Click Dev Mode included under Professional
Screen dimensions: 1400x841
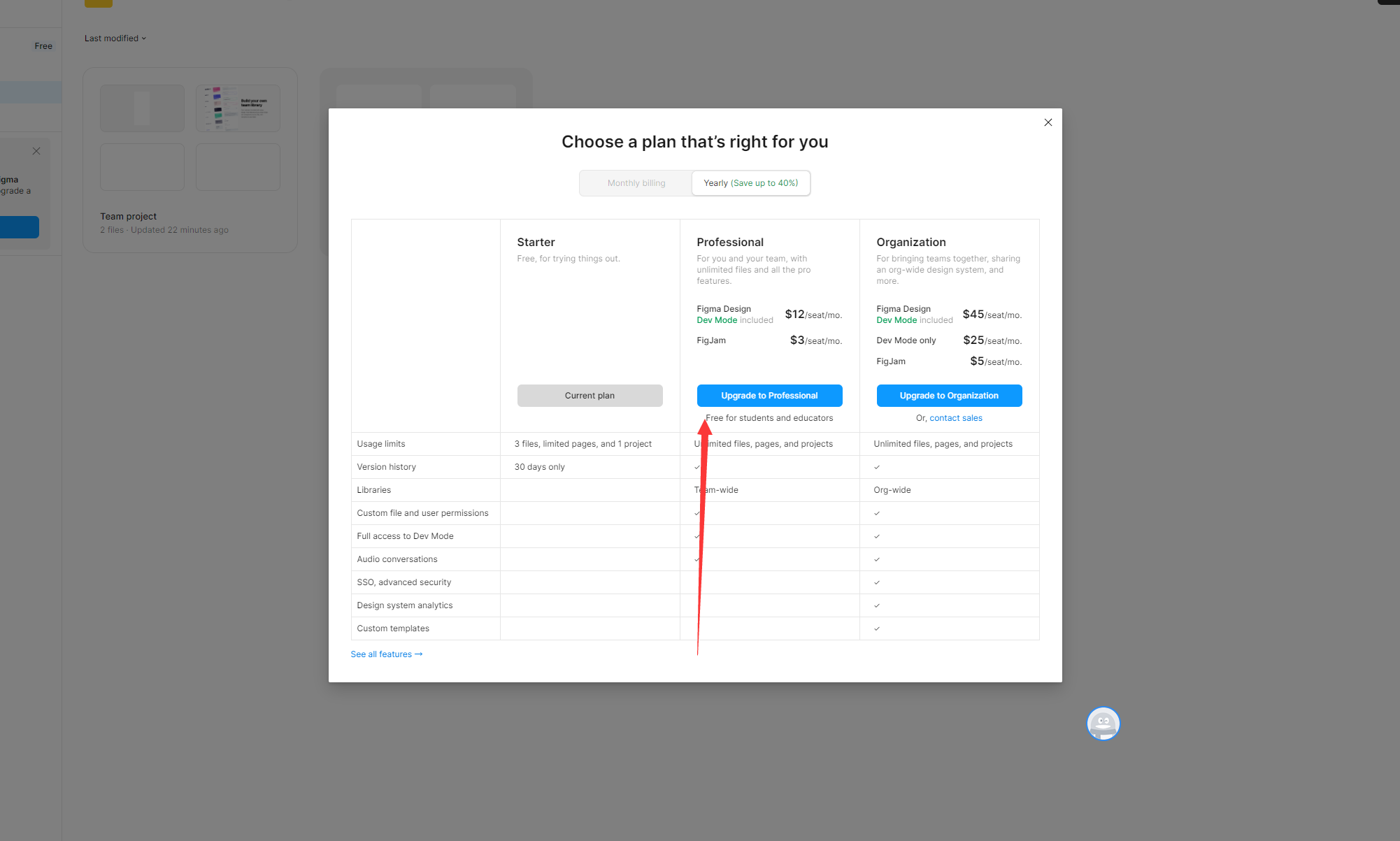click(x=735, y=320)
